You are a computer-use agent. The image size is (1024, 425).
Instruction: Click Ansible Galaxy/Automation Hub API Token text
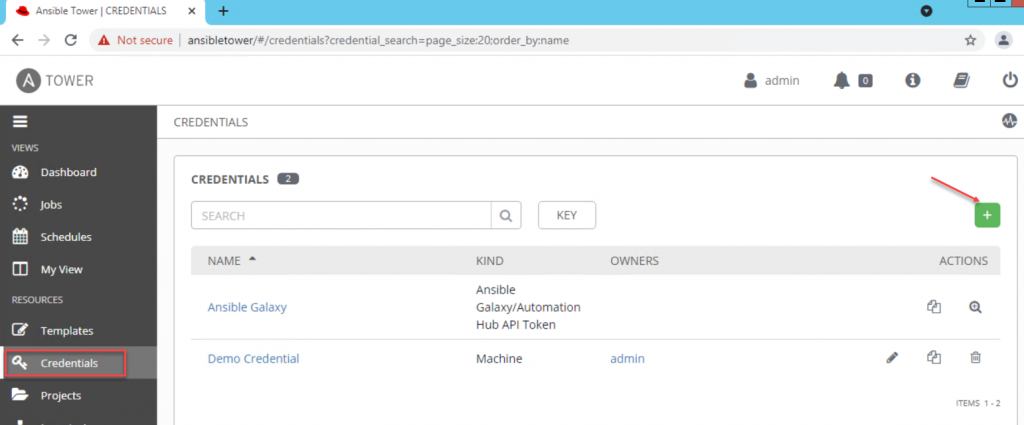click(528, 307)
